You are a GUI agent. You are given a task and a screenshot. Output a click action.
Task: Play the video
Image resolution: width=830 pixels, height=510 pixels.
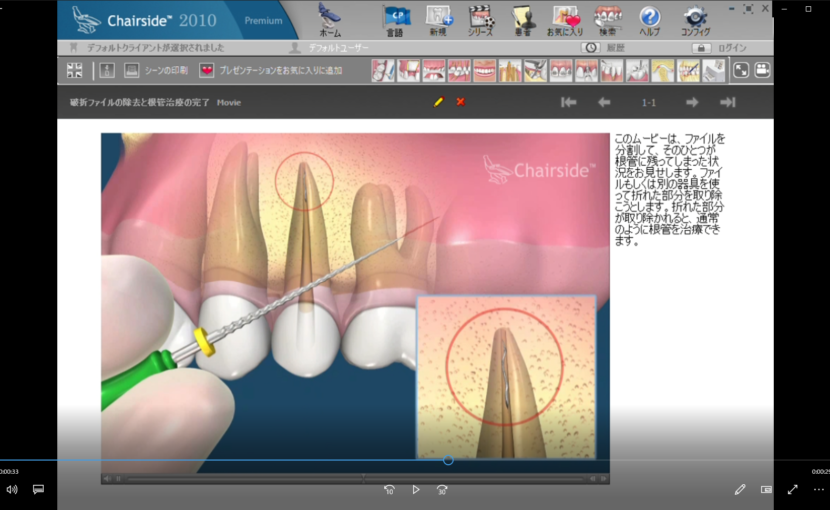[x=416, y=490]
